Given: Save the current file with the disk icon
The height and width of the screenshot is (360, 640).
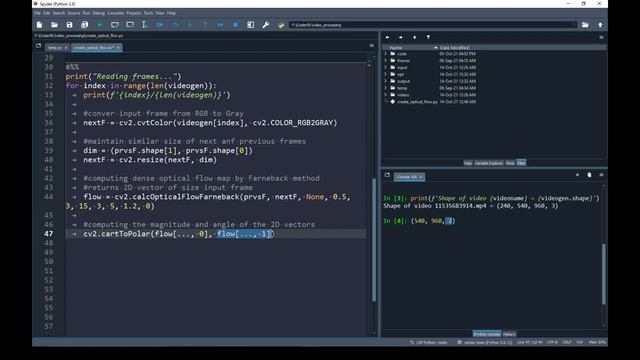Looking at the screenshot, I should [69, 25].
